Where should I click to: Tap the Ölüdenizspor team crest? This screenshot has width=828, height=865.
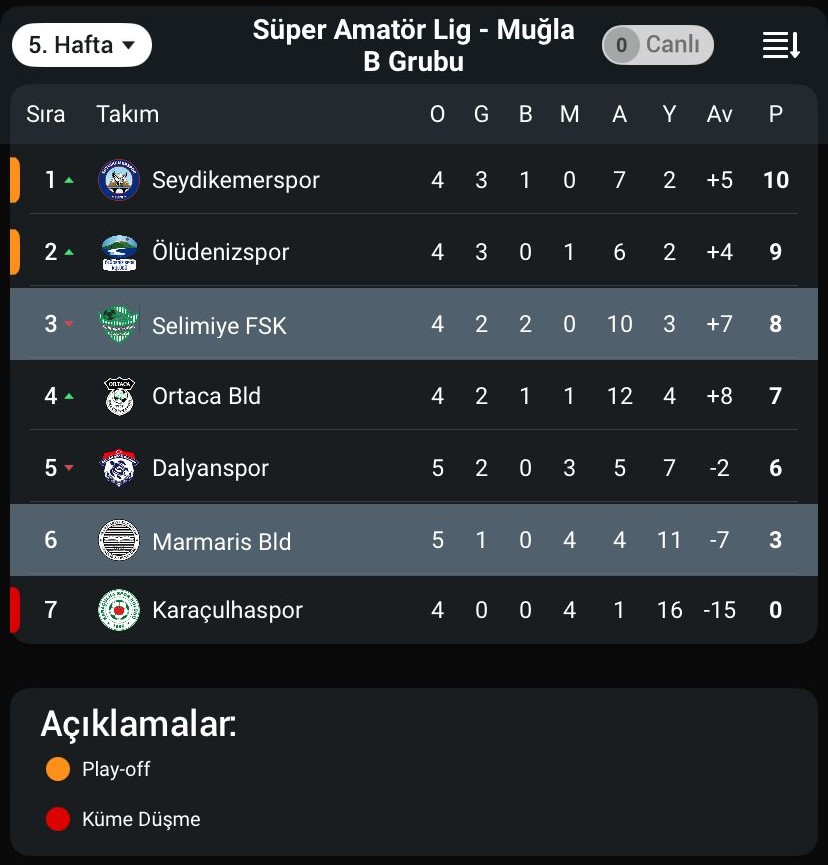120,252
